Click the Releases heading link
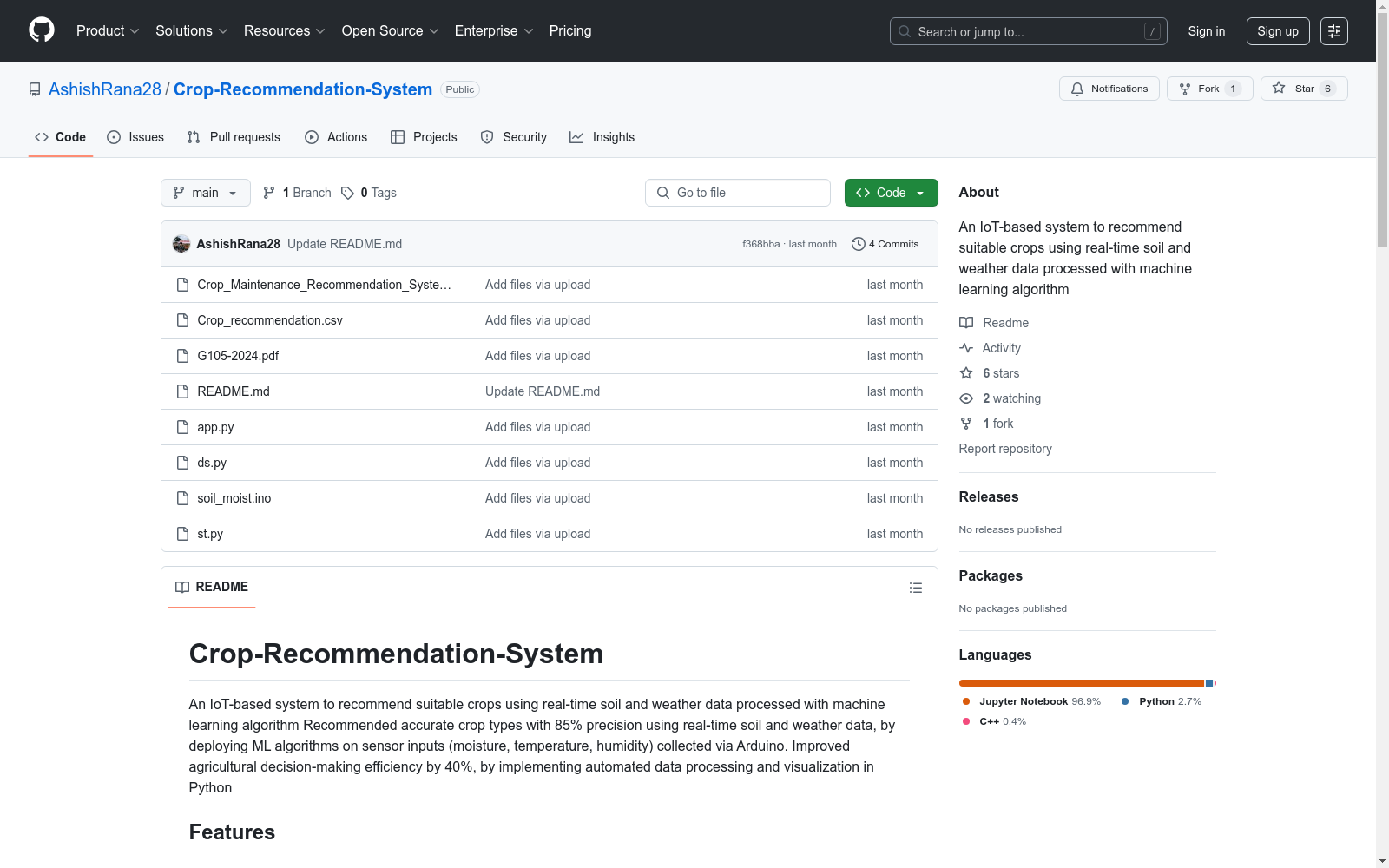The width and height of the screenshot is (1389, 868). click(x=989, y=496)
